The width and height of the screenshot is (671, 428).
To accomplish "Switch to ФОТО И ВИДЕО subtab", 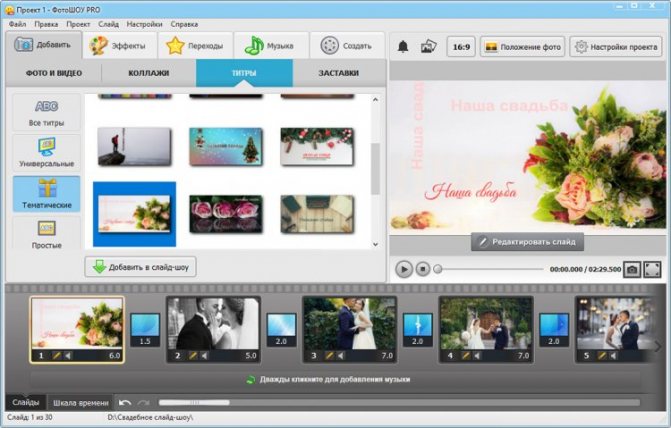I will (x=54, y=73).
